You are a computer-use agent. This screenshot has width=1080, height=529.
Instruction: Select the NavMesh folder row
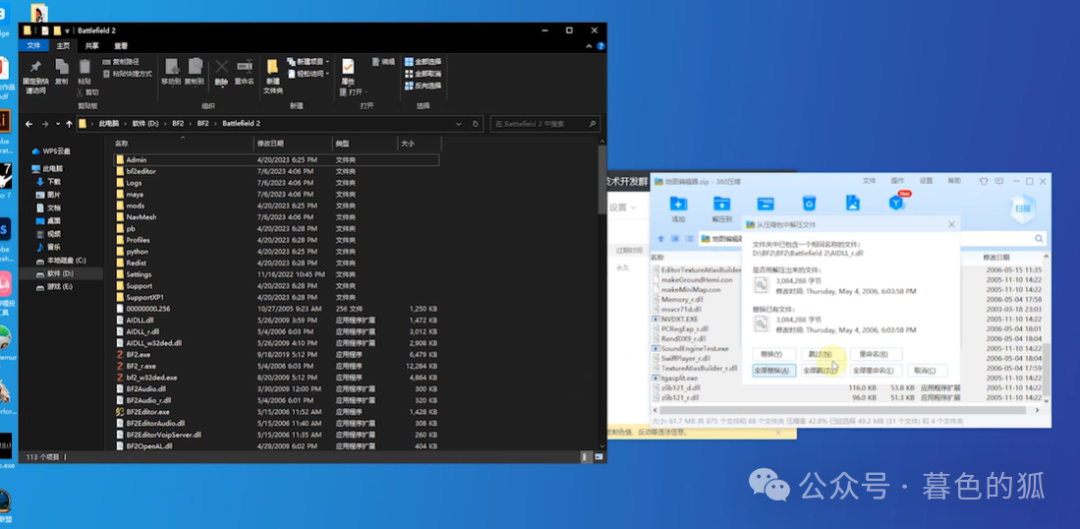[x=276, y=217]
